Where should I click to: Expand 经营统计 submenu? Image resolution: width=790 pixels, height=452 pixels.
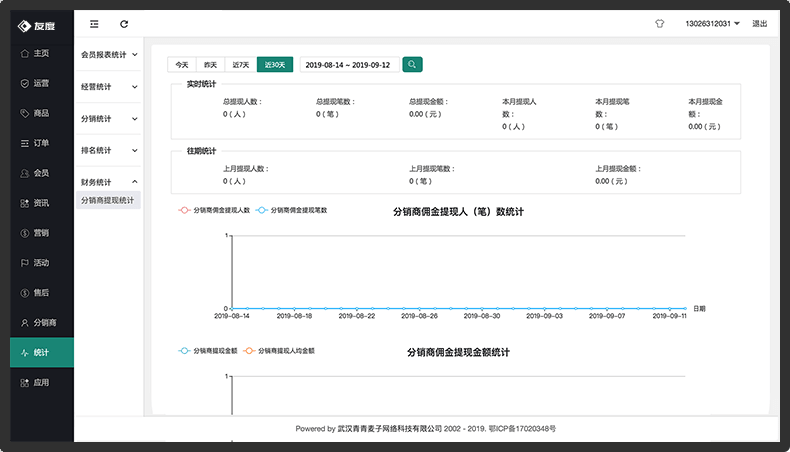[109, 87]
